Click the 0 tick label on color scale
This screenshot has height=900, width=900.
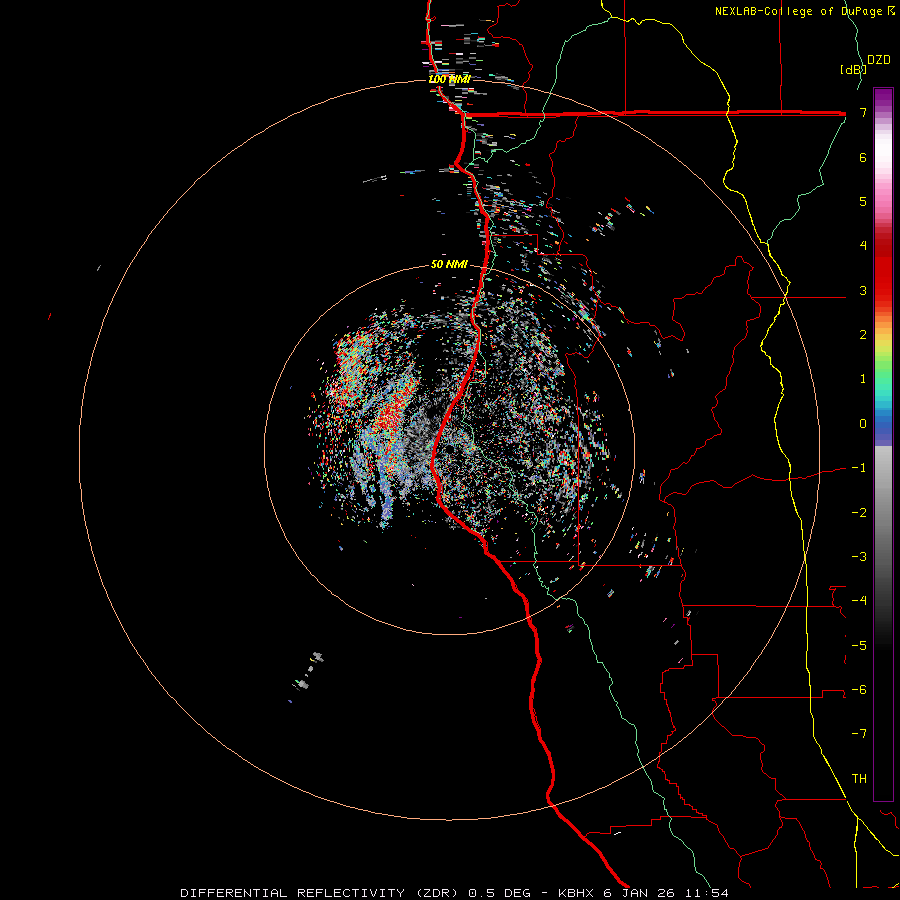pos(863,424)
